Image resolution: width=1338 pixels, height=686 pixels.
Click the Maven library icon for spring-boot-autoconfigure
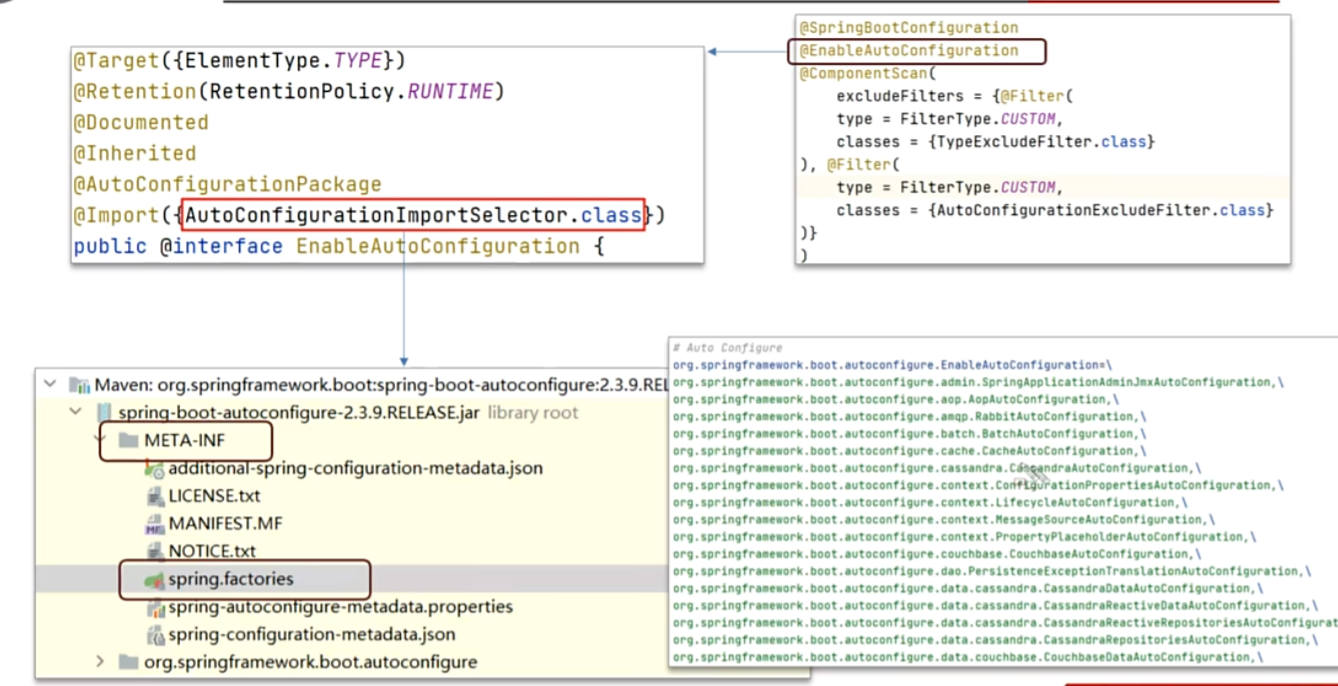tap(79, 385)
